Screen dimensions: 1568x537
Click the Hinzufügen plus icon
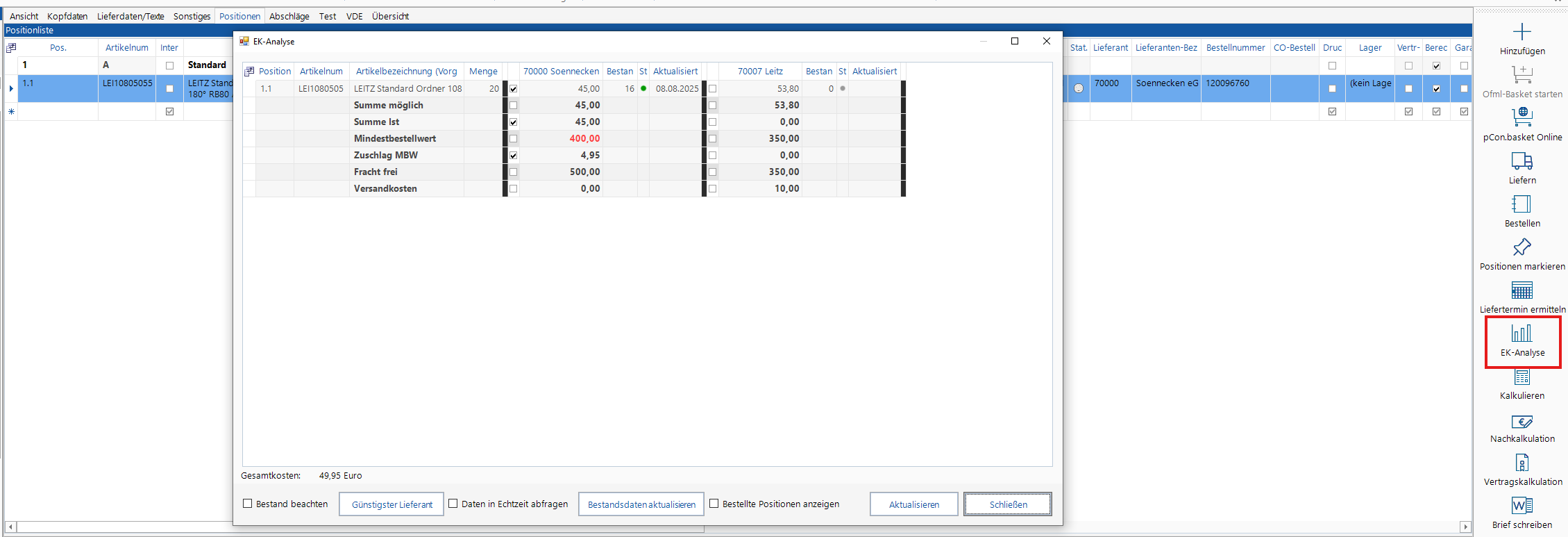coord(1521,32)
